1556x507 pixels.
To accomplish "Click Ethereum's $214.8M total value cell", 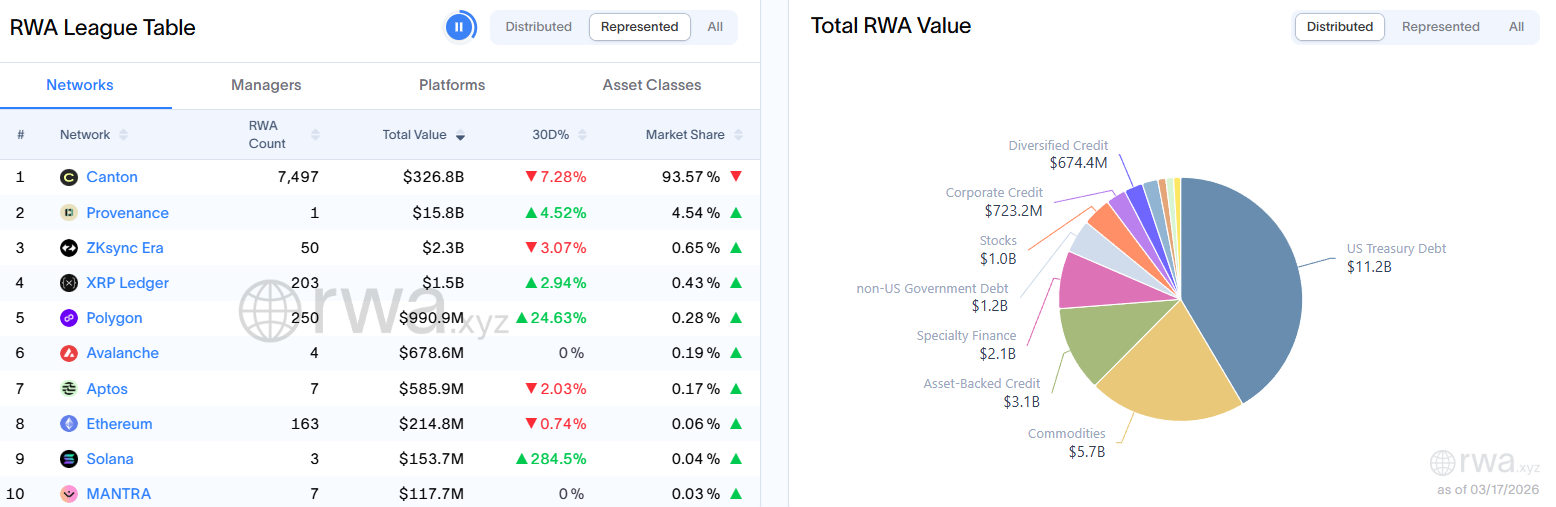I will point(432,424).
